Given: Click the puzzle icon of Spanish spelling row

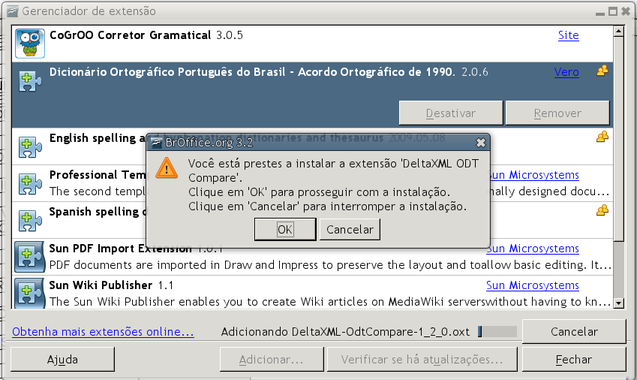Looking at the screenshot, I should 30,220.
